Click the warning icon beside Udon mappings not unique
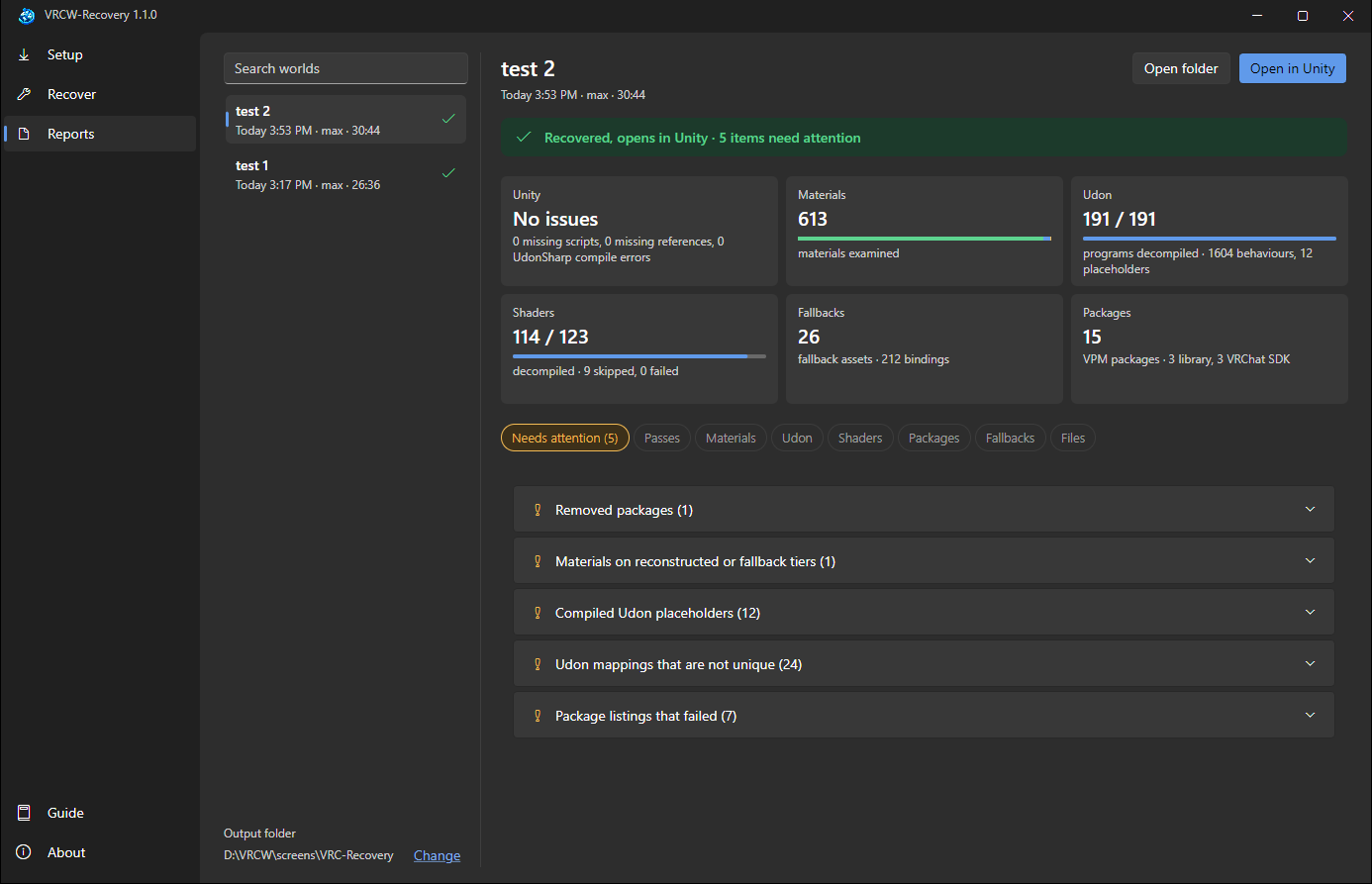Screen dimensions: 1372x884 pos(538,664)
